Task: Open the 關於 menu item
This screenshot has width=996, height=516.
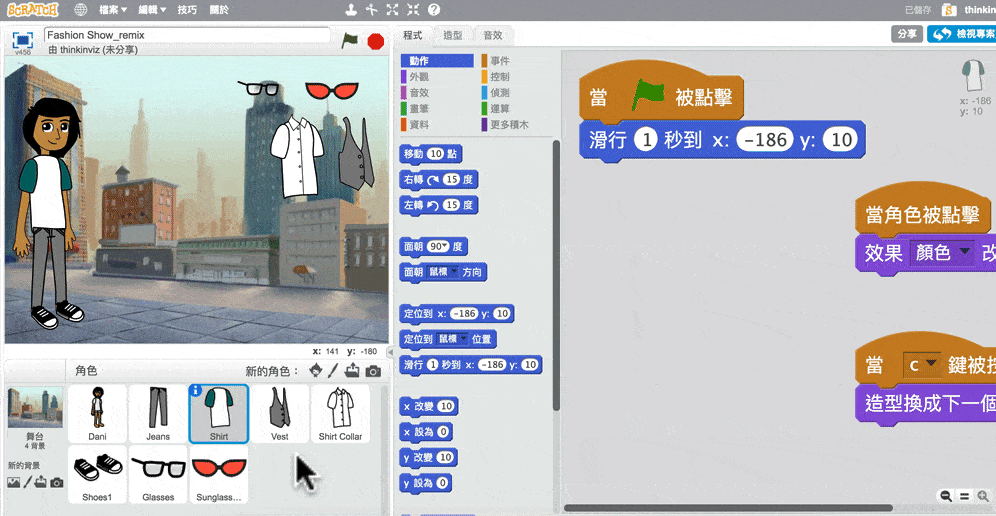Action: pyautogui.click(x=219, y=10)
